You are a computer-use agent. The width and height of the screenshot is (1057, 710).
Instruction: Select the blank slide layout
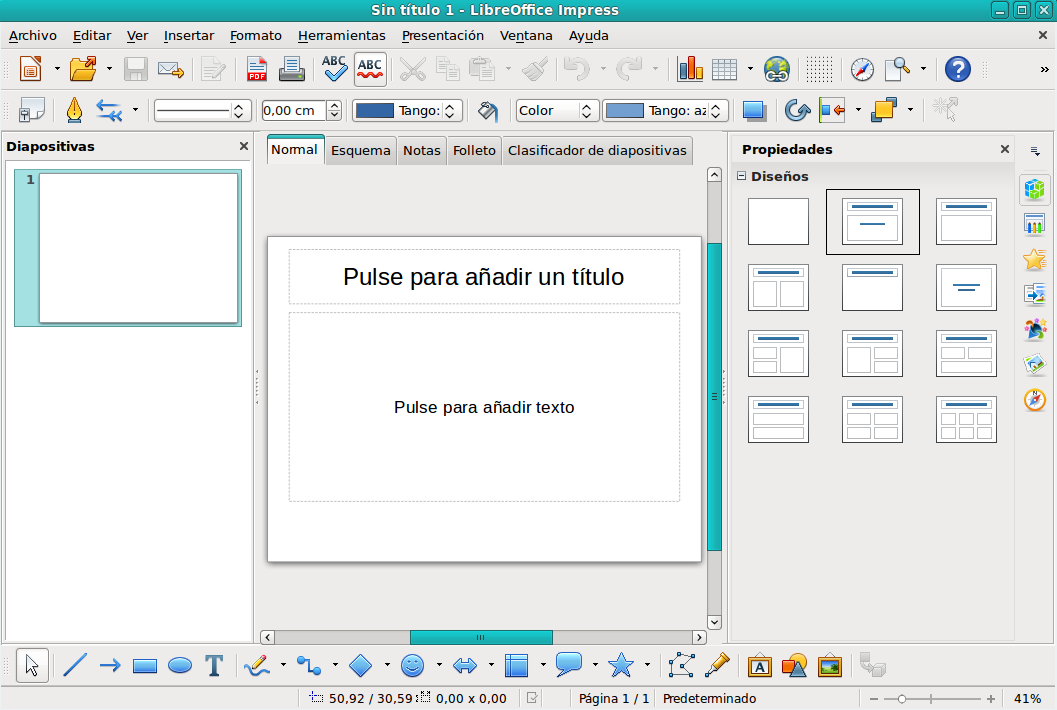point(778,221)
